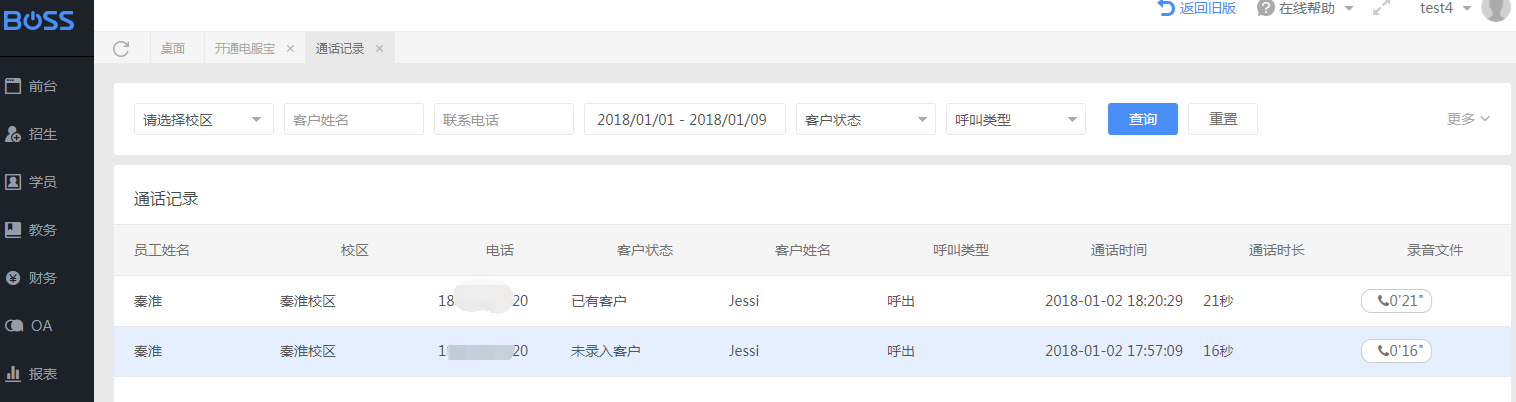Open the 呼叫类型 dropdown
Viewport: 1516px width, 402px height.
coord(1016,119)
